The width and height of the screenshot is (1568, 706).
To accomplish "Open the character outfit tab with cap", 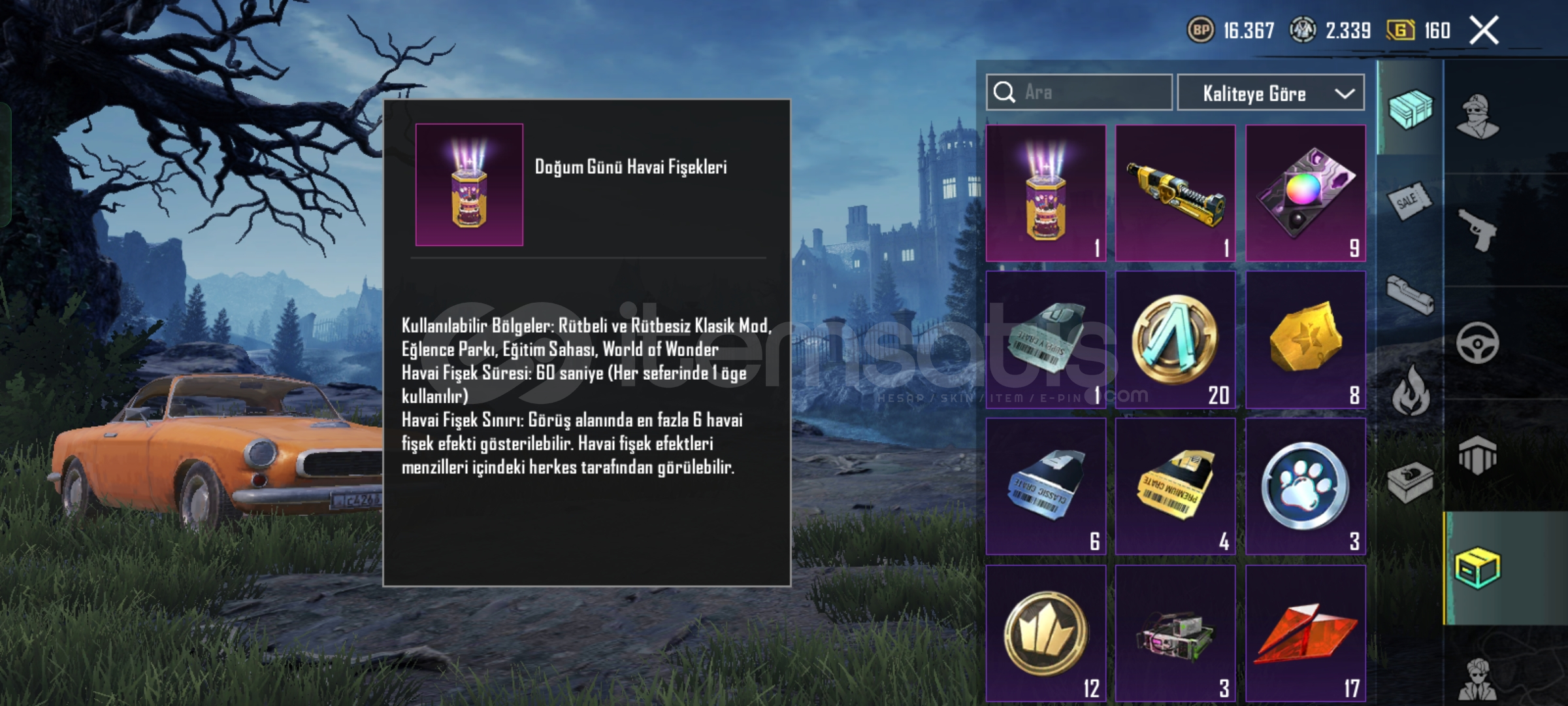I will pos(1478,116).
